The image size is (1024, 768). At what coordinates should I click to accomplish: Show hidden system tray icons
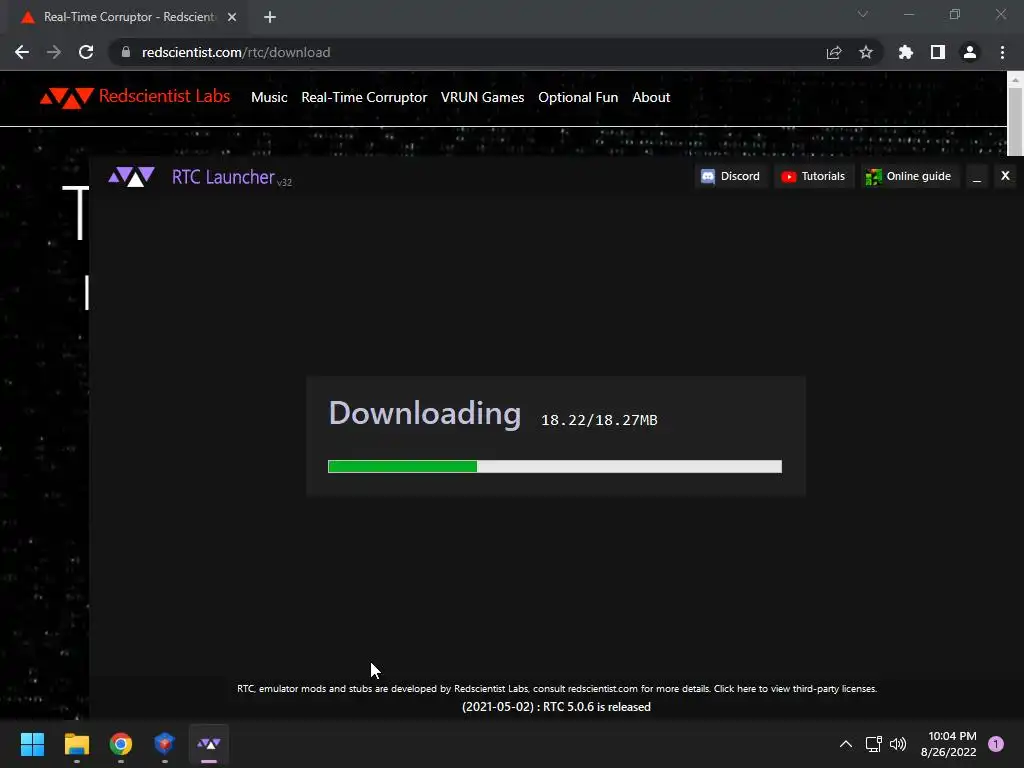pyautogui.click(x=845, y=744)
